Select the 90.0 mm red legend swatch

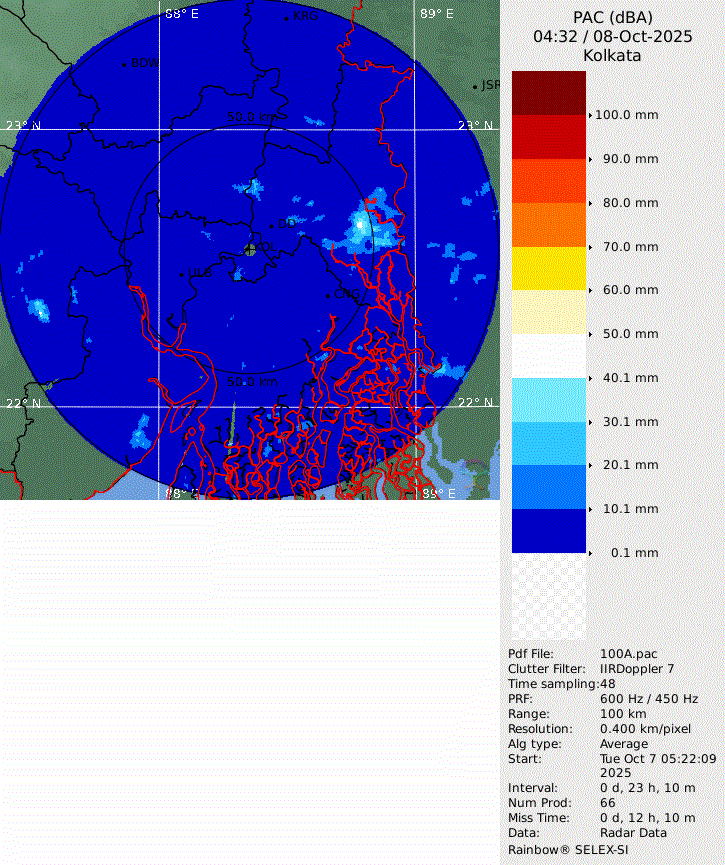[548, 137]
